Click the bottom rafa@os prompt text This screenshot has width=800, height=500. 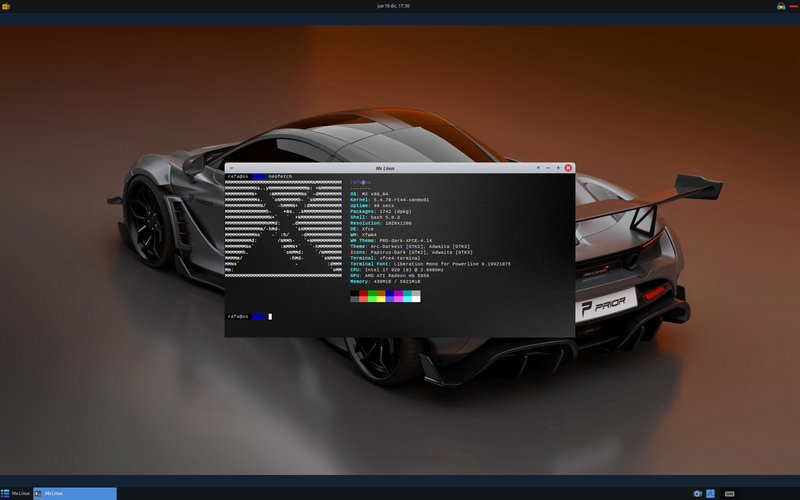pyautogui.click(x=238, y=317)
